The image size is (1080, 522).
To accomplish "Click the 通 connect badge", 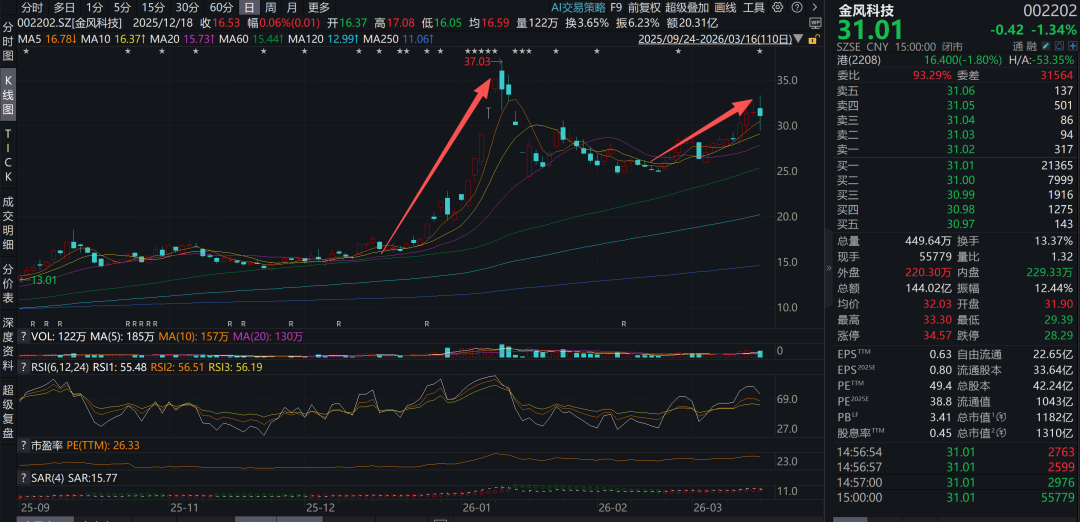I will tap(1018, 47).
